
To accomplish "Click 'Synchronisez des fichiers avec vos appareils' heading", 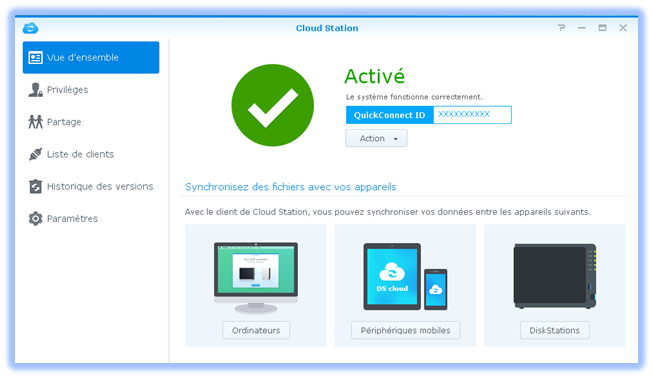I will (290, 187).
